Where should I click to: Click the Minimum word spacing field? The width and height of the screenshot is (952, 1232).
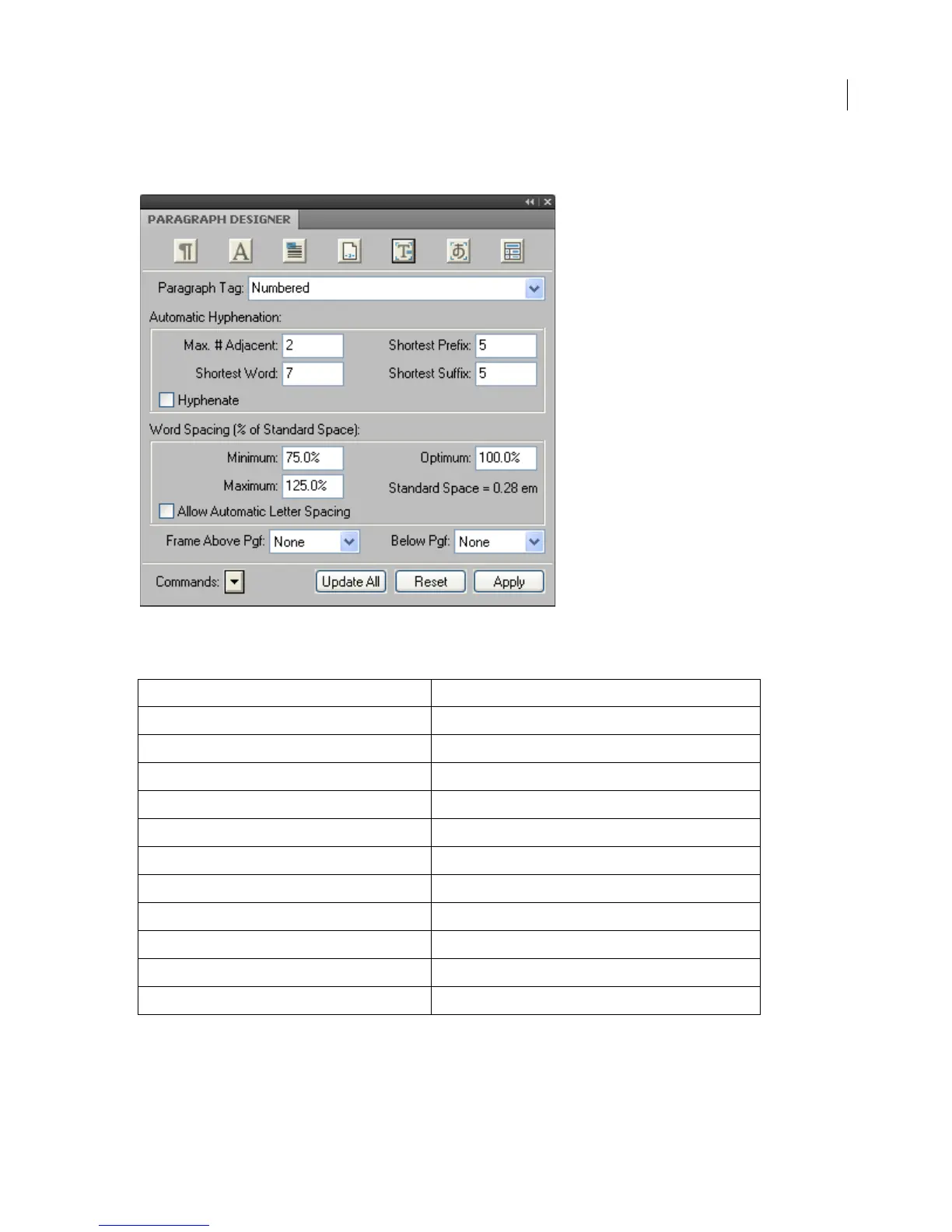(313, 457)
